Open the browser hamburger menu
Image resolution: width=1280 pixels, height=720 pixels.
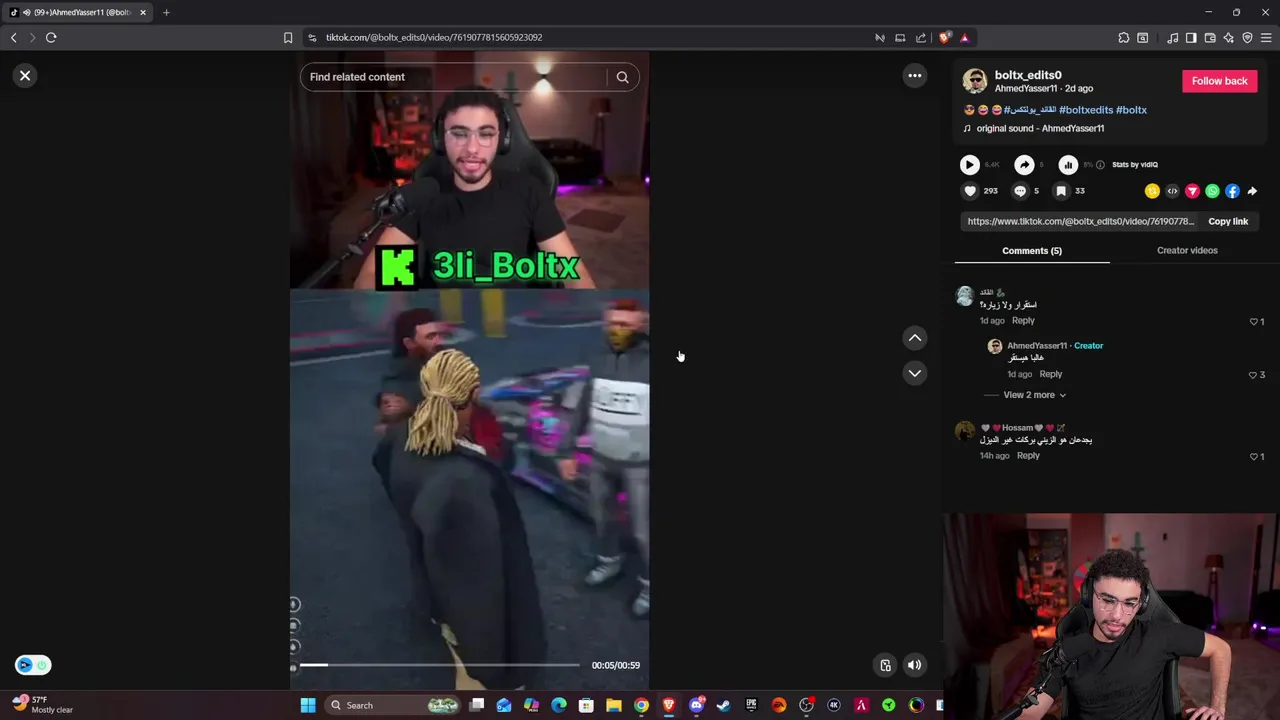1266,38
